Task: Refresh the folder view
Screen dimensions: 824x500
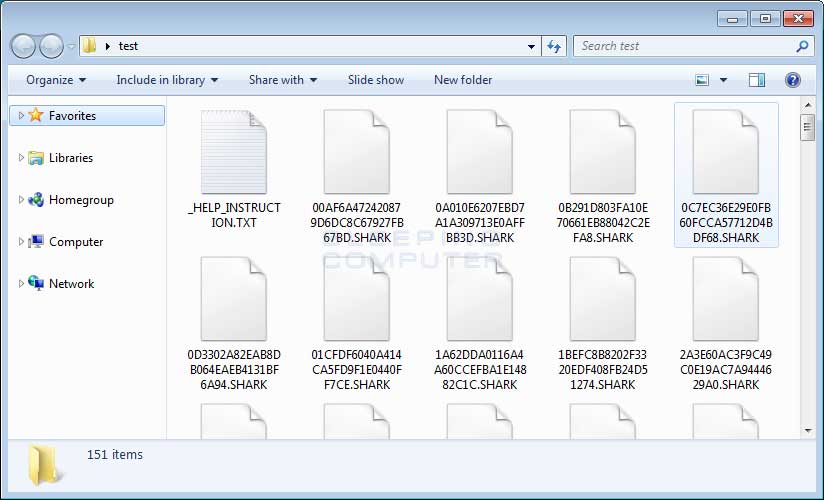Action: tap(554, 46)
